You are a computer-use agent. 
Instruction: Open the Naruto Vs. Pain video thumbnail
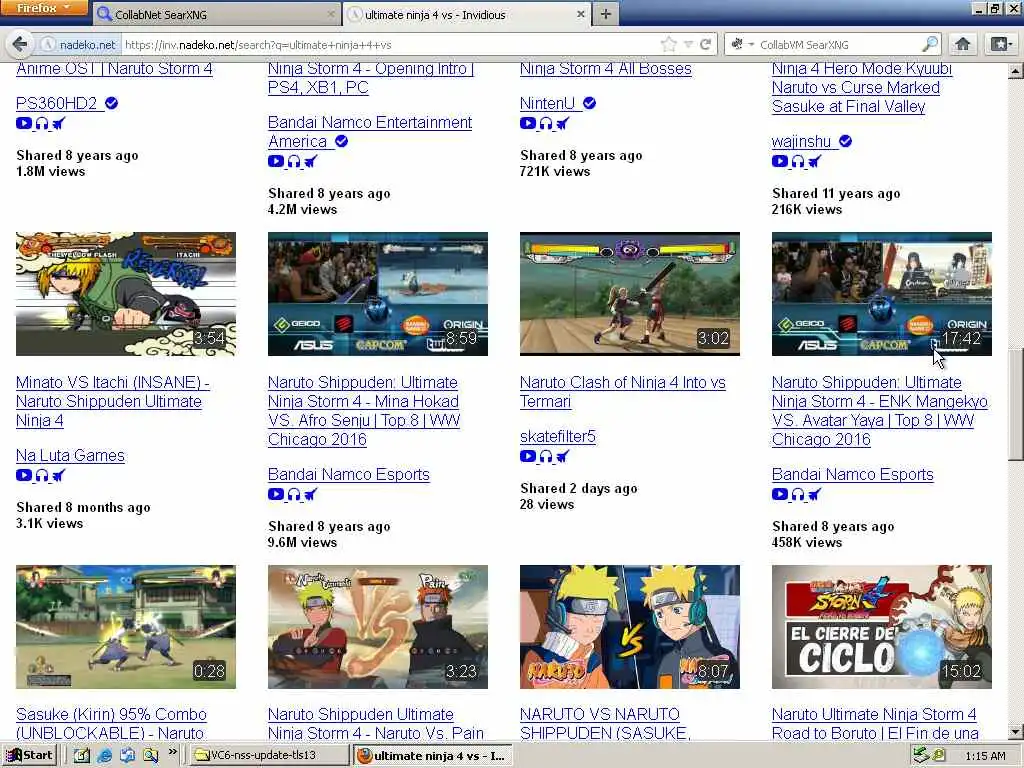point(377,627)
